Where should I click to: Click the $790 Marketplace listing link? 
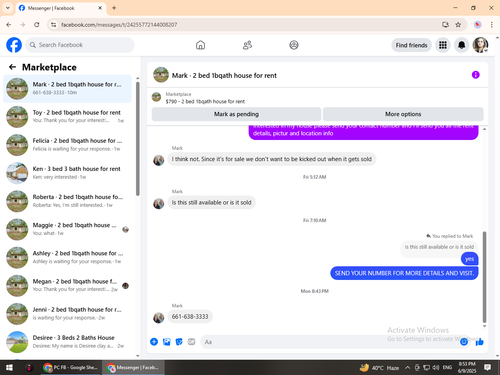tap(205, 101)
